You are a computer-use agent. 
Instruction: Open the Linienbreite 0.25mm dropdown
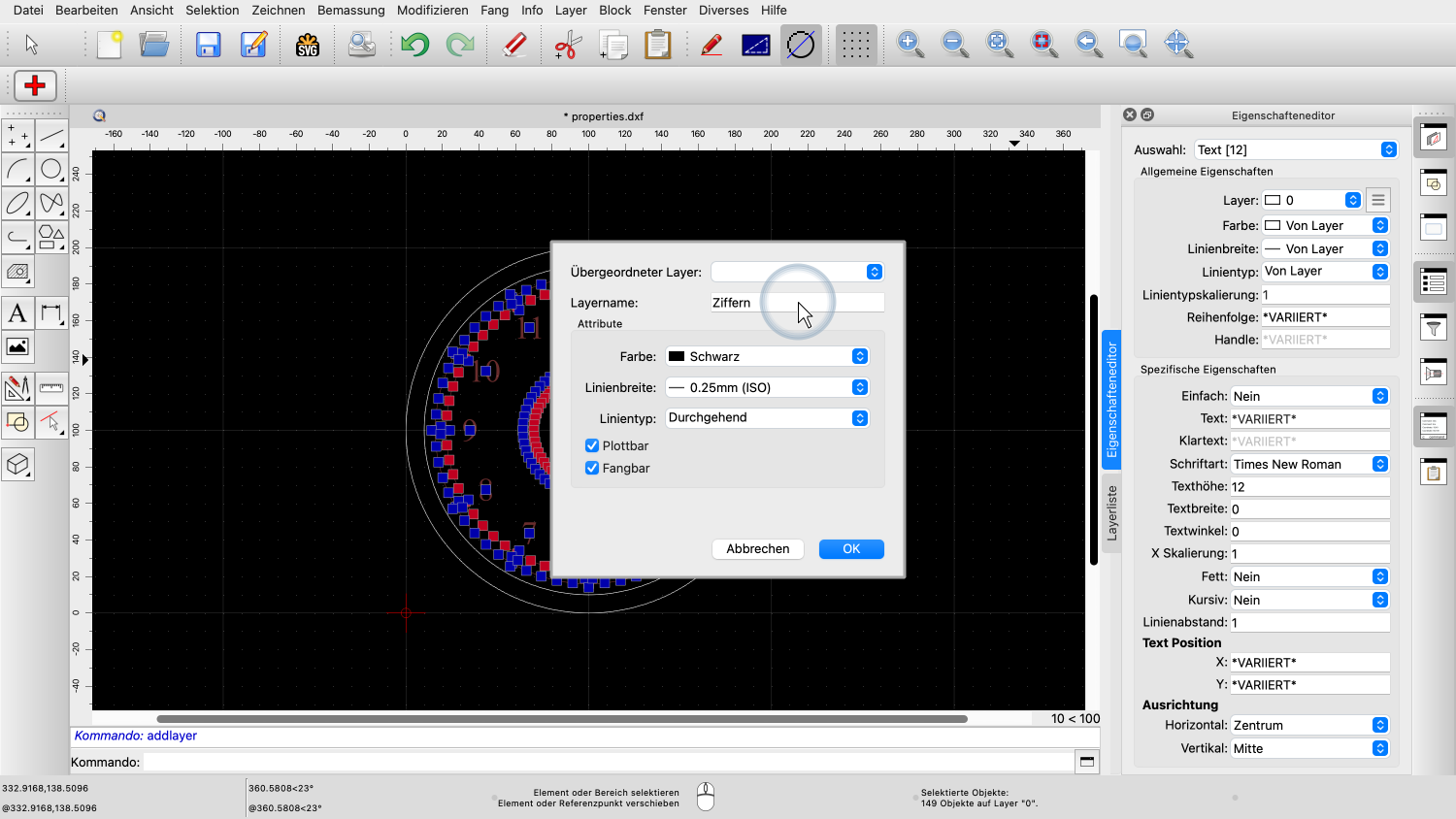[x=767, y=387]
